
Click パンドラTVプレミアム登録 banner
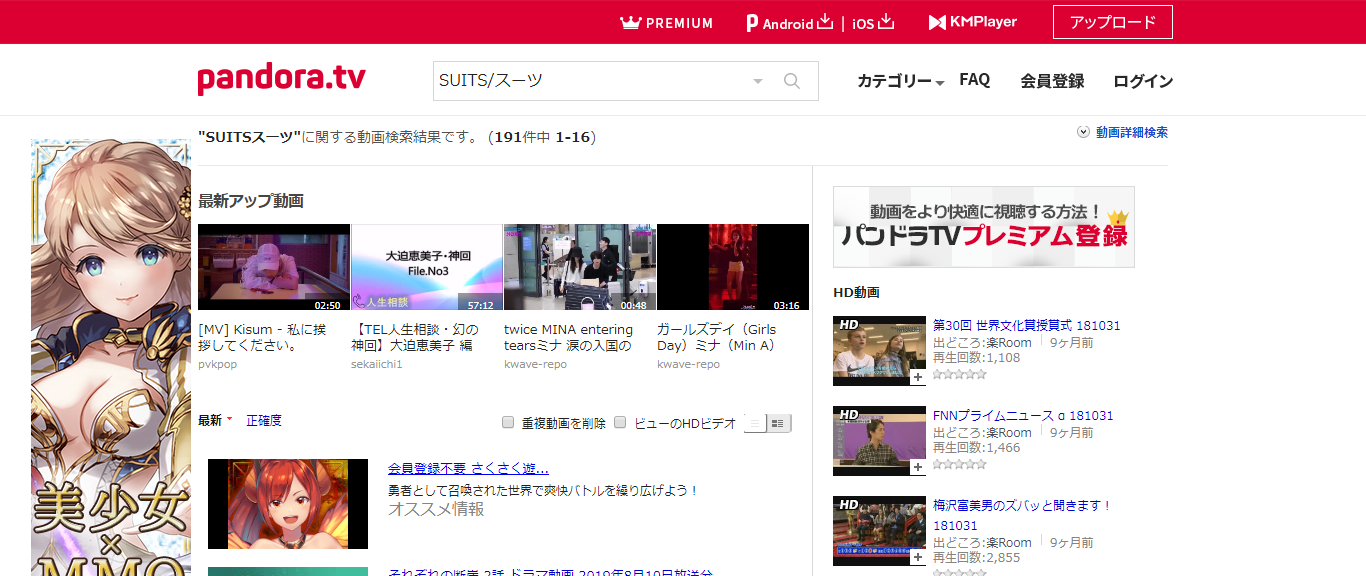[x=984, y=227]
